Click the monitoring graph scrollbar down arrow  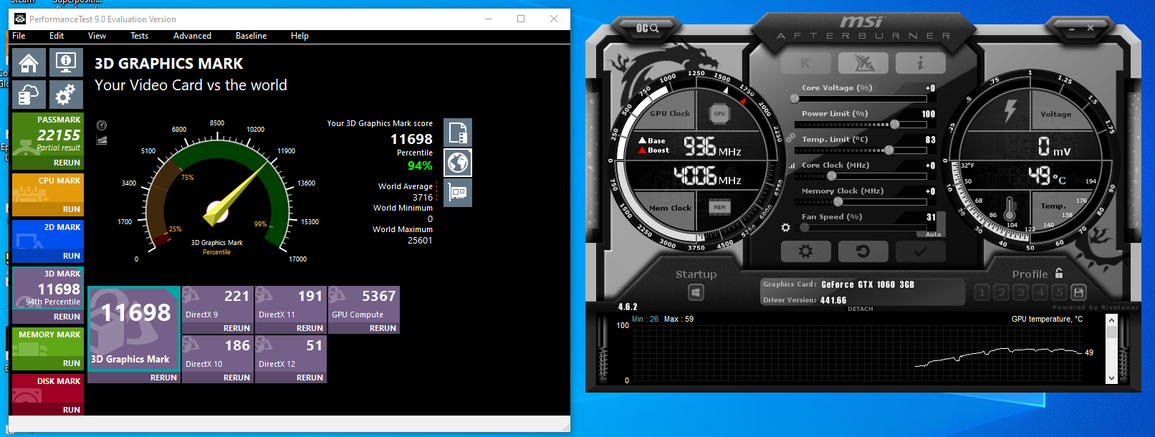point(1112,378)
